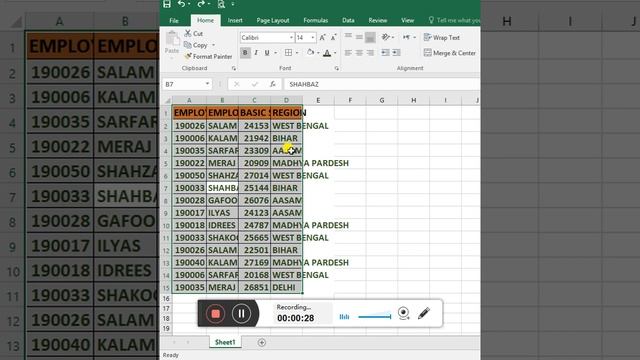Click the webcam icon on recorder

click(403, 313)
